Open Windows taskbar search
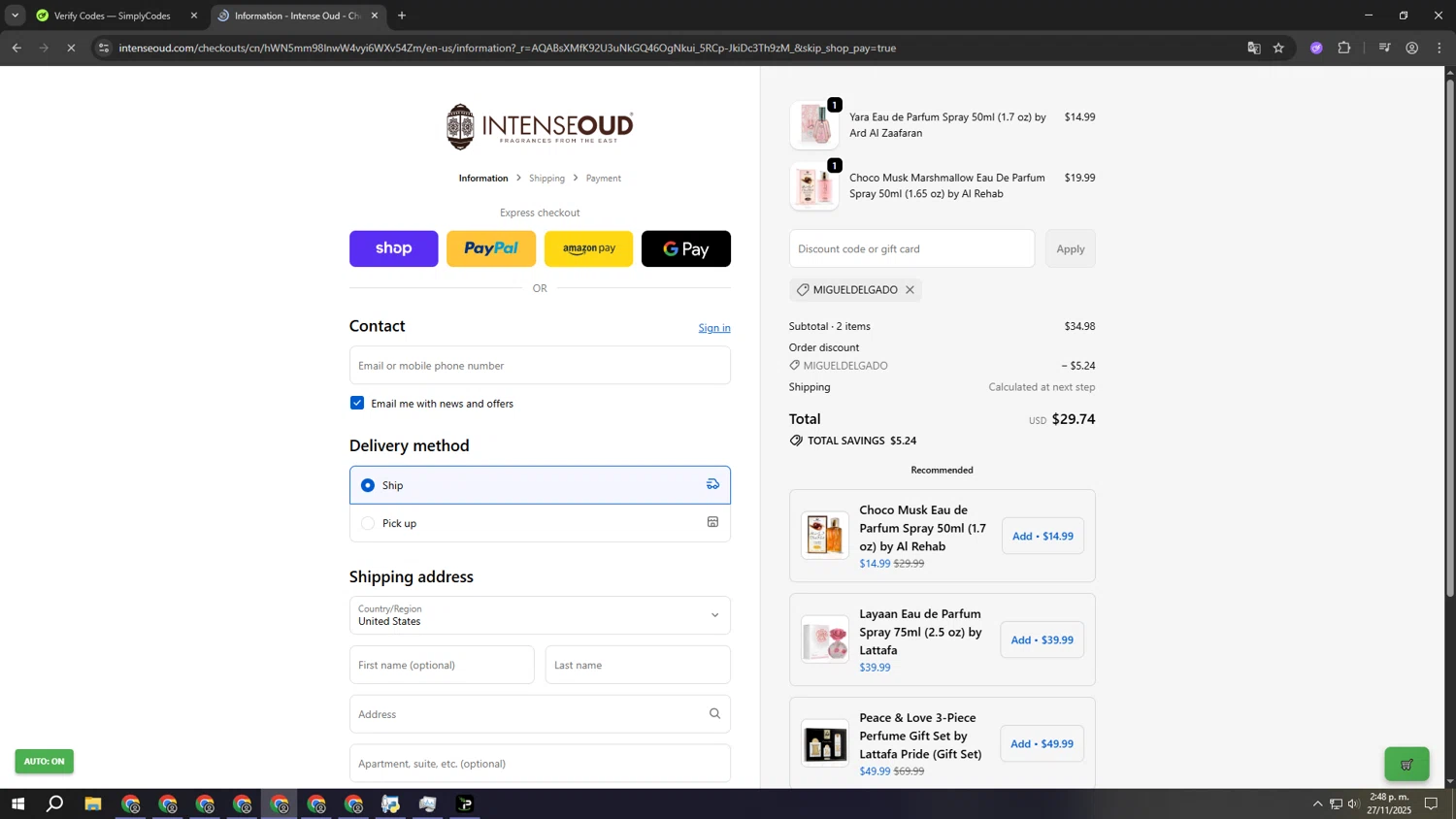Image resolution: width=1456 pixels, height=819 pixels. pyautogui.click(x=55, y=804)
